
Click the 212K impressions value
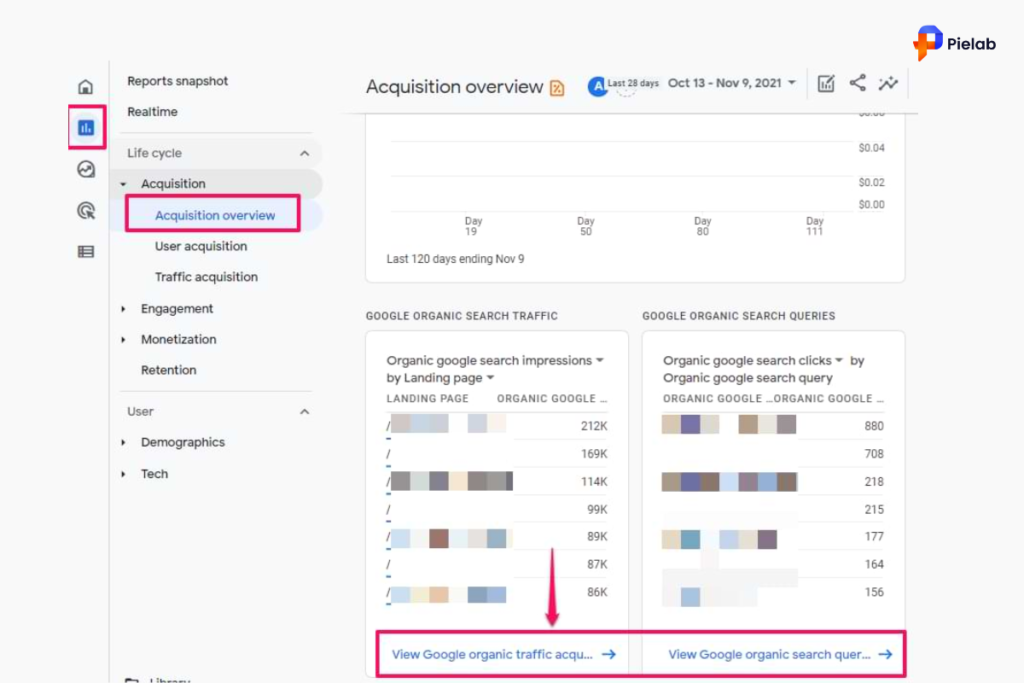coord(594,426)
